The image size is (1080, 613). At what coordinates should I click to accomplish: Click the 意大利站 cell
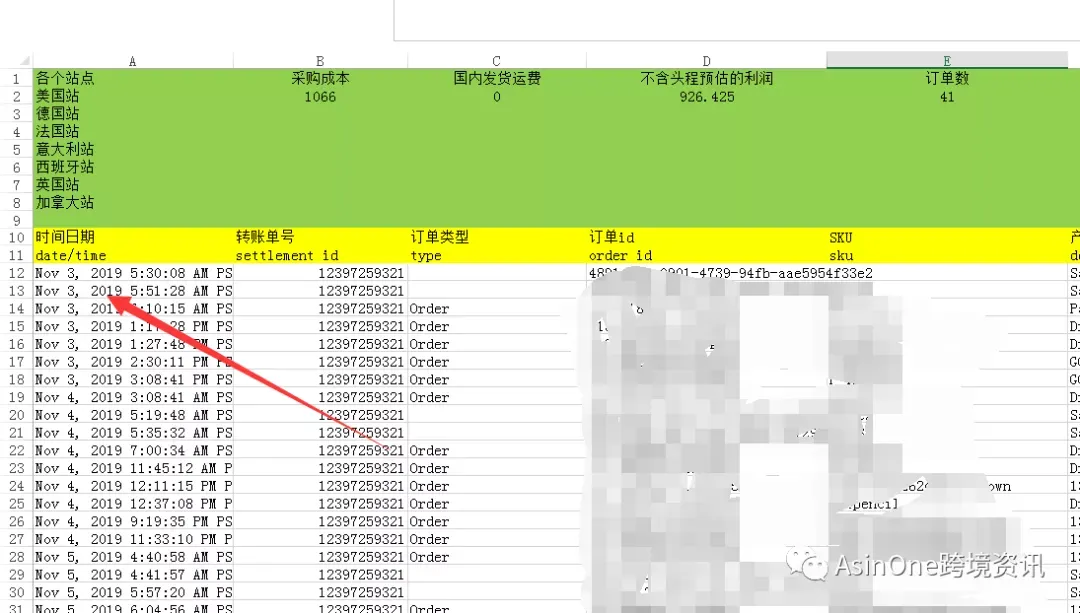[x=133, y=149]
